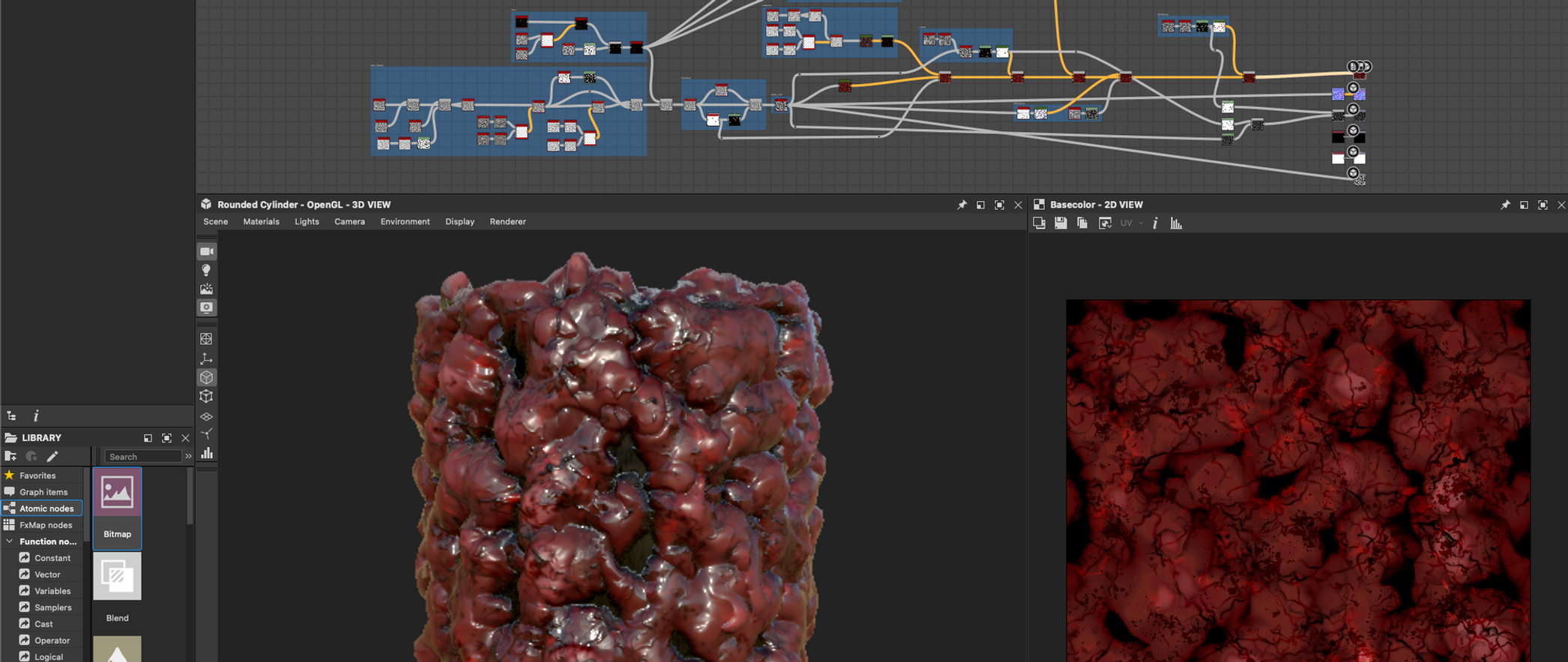Image resolution: width=1568 pixels, height=662 pixels.
Task: Open the Lights menu in 3D view
Action: point(307,222)
